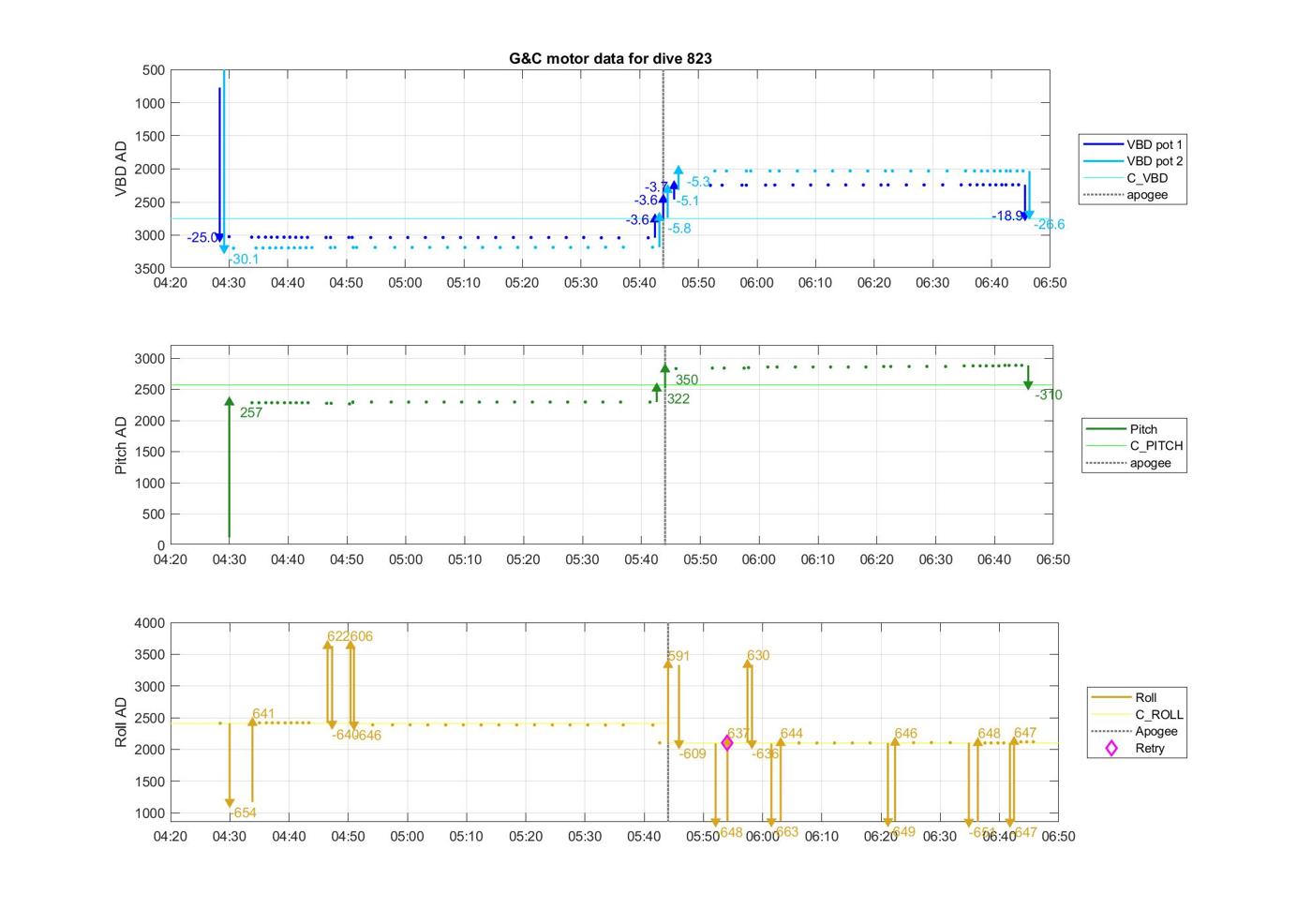Click the '0' tick on Pitch AD axis

point(161,545)
